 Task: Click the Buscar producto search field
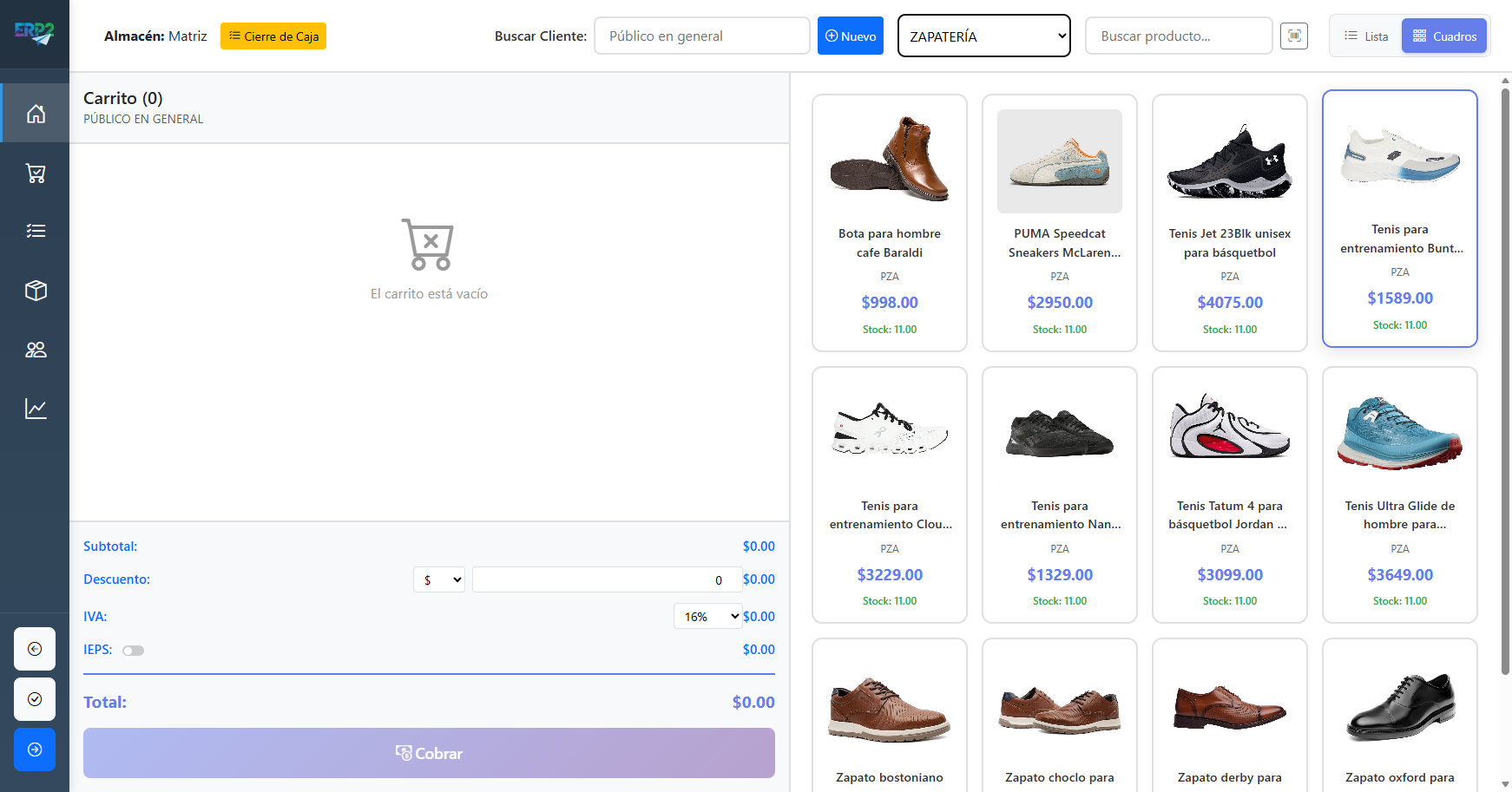click(x=1178, y=36)
